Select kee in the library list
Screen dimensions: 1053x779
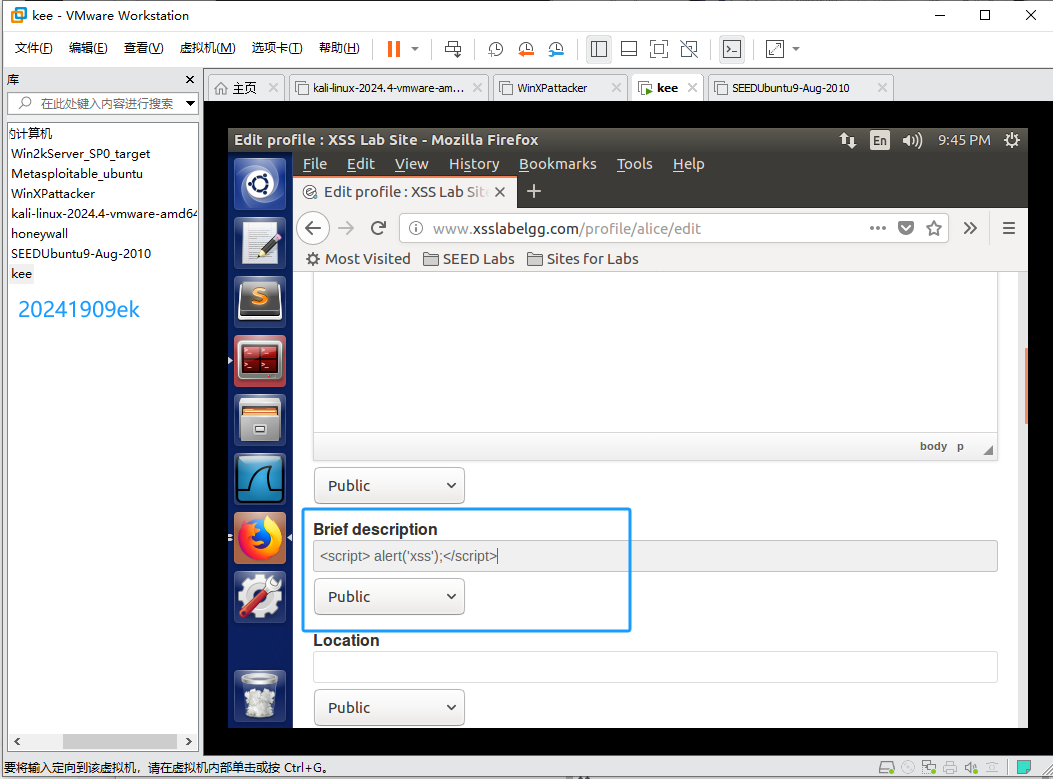click(x=21, y=274)
